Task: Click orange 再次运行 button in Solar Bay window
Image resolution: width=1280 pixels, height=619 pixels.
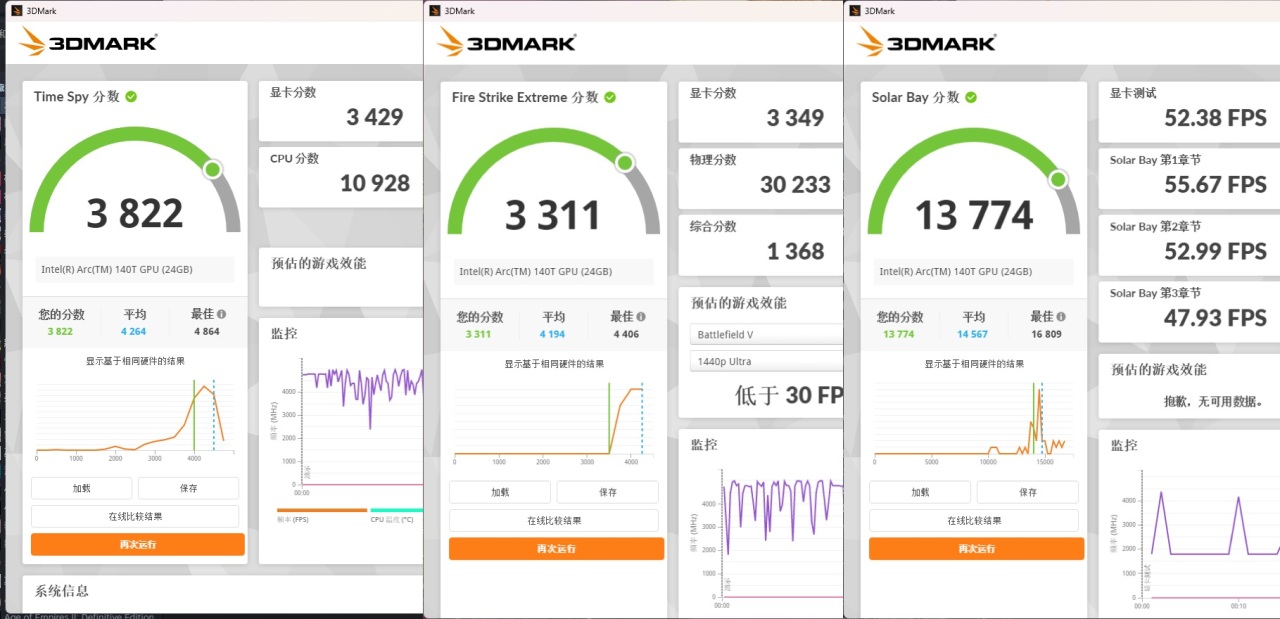Action: tap(976, 548)
